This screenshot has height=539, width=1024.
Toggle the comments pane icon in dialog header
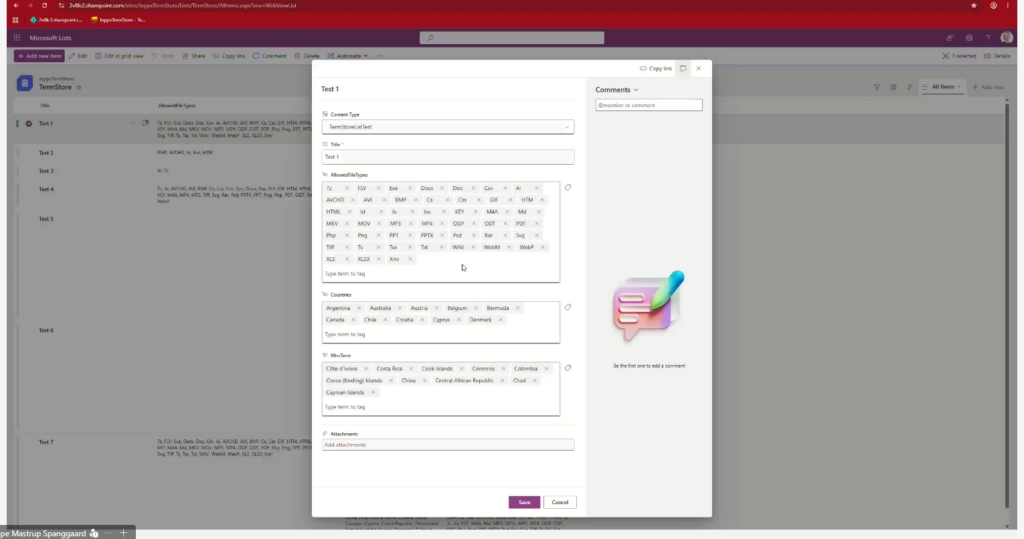pos(683,69)
